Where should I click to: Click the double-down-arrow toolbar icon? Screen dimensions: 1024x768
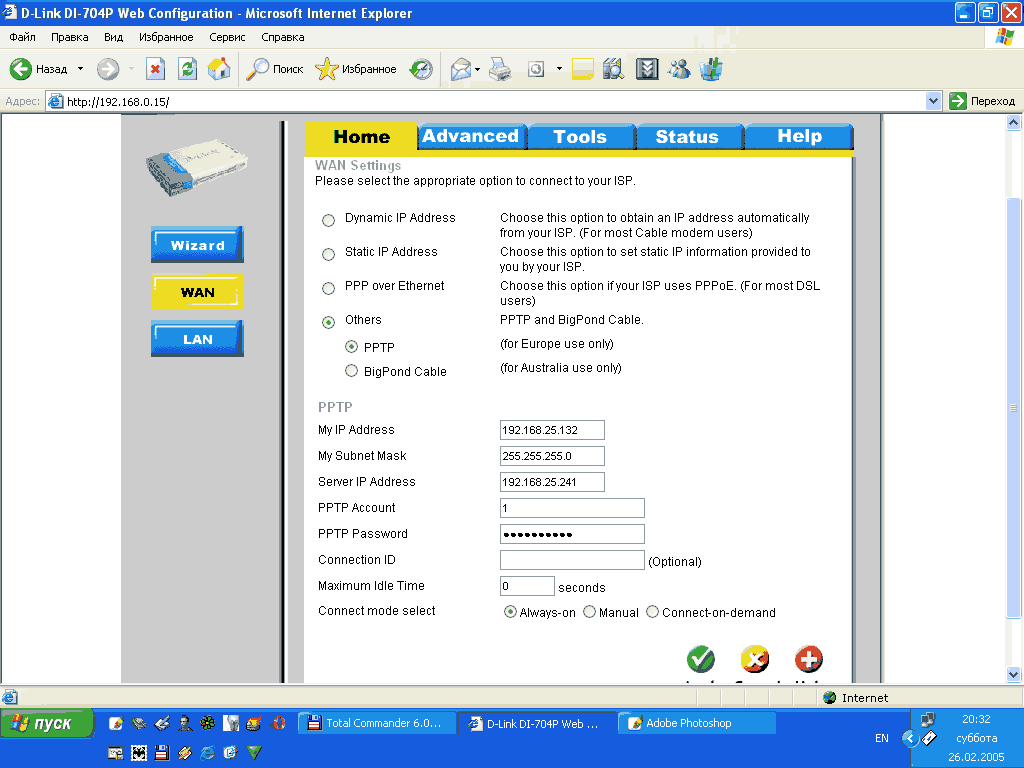click(x=647, y=69)
